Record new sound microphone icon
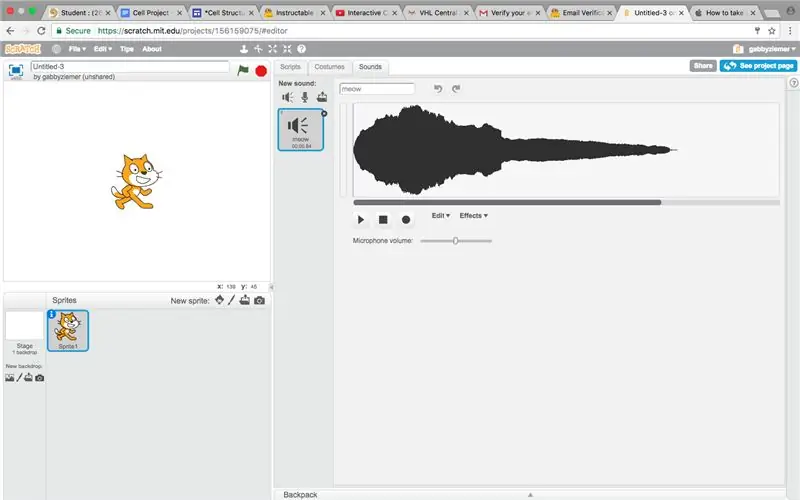This screenshot has height=500, width=800. [x=305, y=97]
